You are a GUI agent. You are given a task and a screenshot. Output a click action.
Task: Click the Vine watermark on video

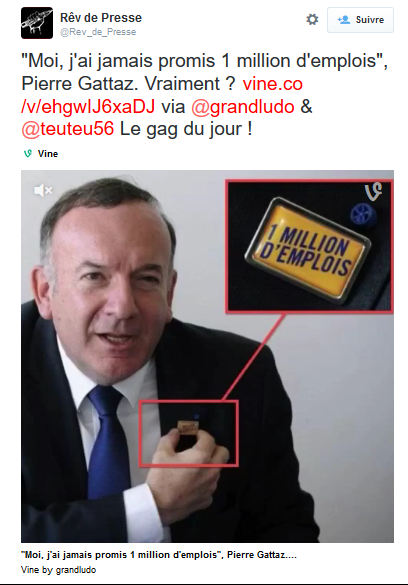pos(373,191)
